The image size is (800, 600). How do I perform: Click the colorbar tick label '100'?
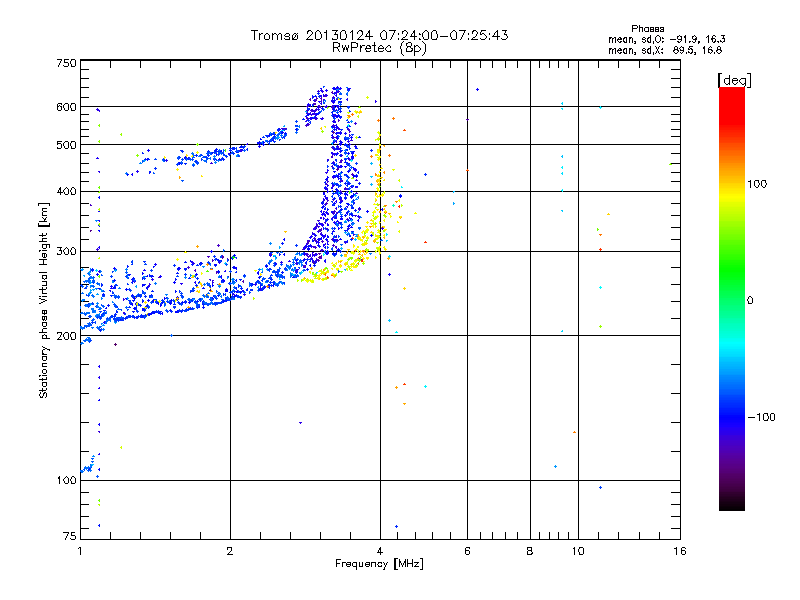click(x=757, y=184)
